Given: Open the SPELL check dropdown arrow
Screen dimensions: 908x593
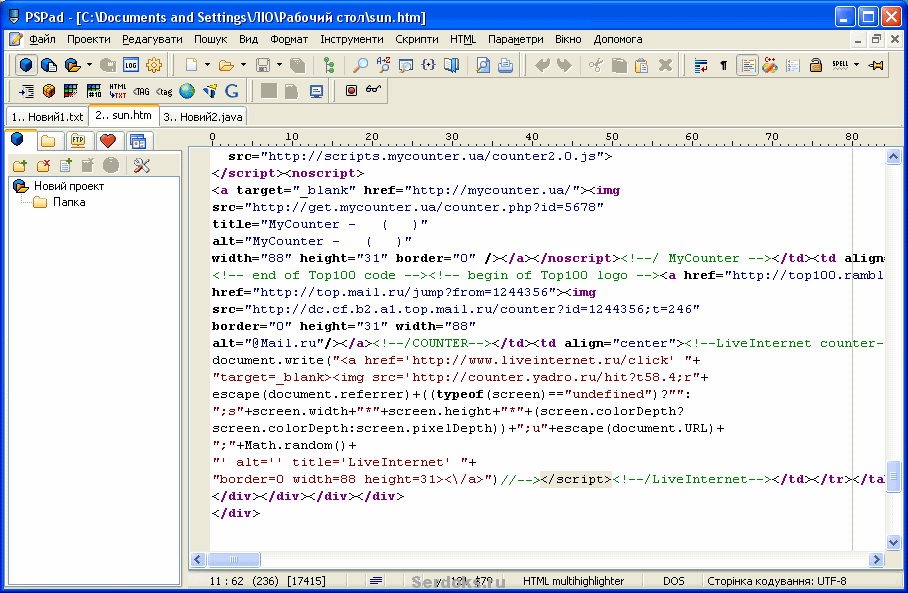Looking at the screenshot, I should [856, 65].
